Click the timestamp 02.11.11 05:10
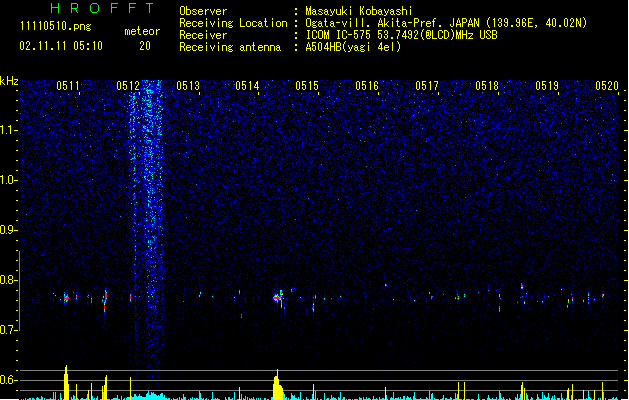Image resolution: width=629 pixels, height=400 pixels. pyautogui.click(x=61, y=46)
